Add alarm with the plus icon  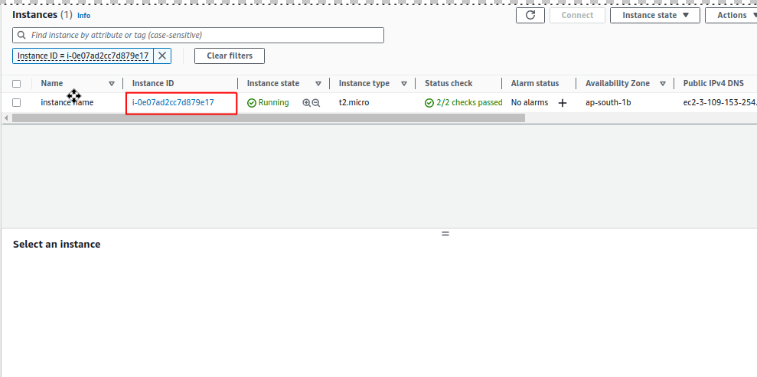562,103
